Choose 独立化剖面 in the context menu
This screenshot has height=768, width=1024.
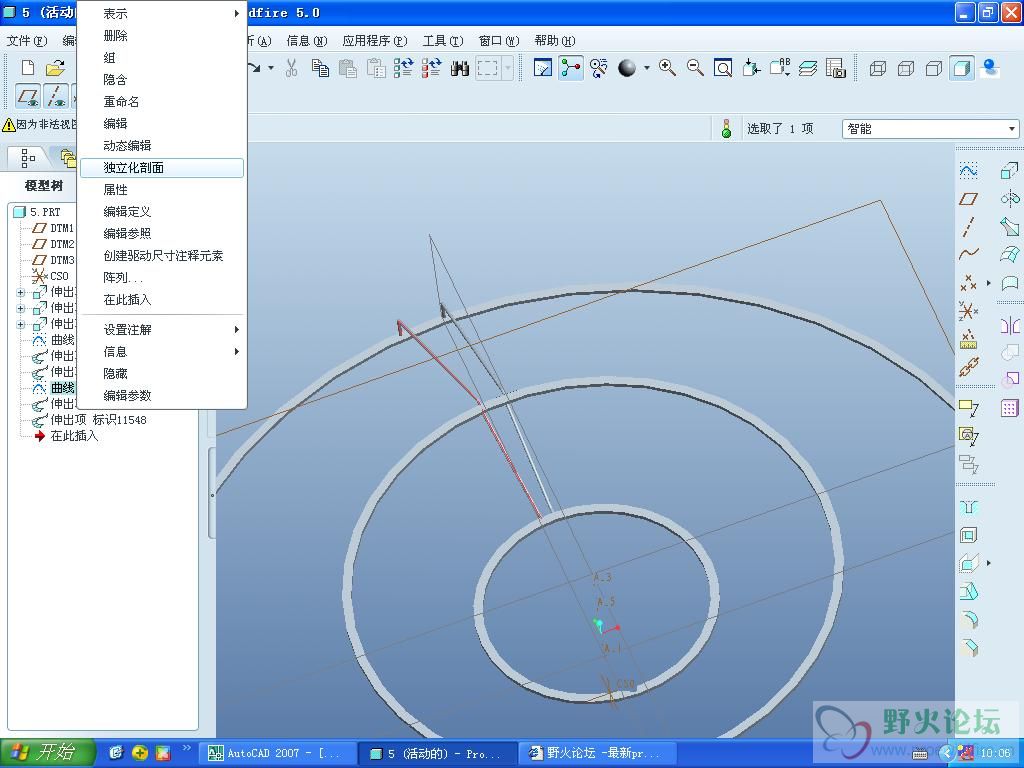pos(162,168)
